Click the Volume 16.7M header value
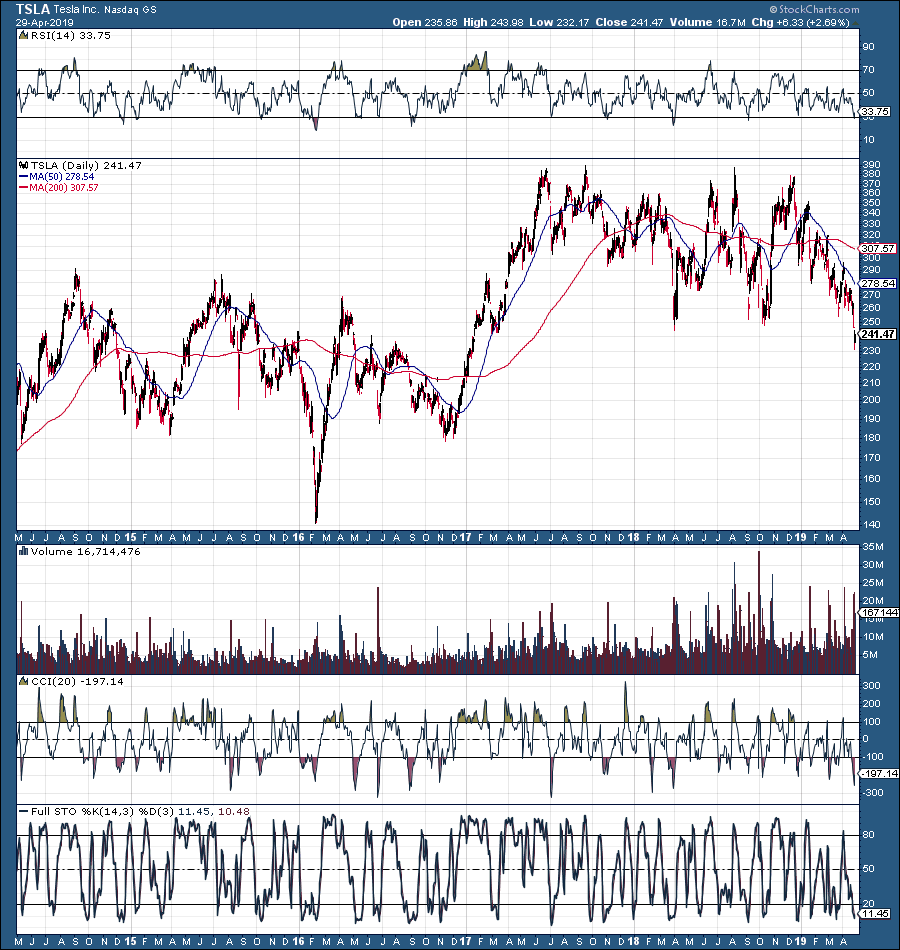The image size is (900, 950). click(707, 22)
